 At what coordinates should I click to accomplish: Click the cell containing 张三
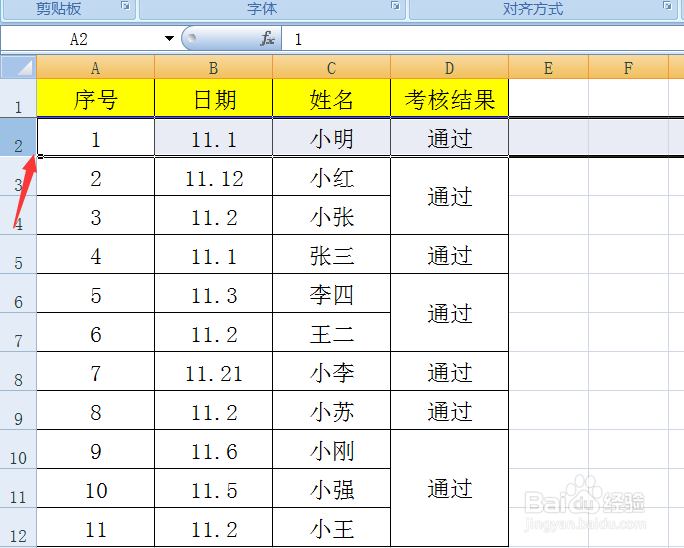pyautogui.click(x=332, y=254)
